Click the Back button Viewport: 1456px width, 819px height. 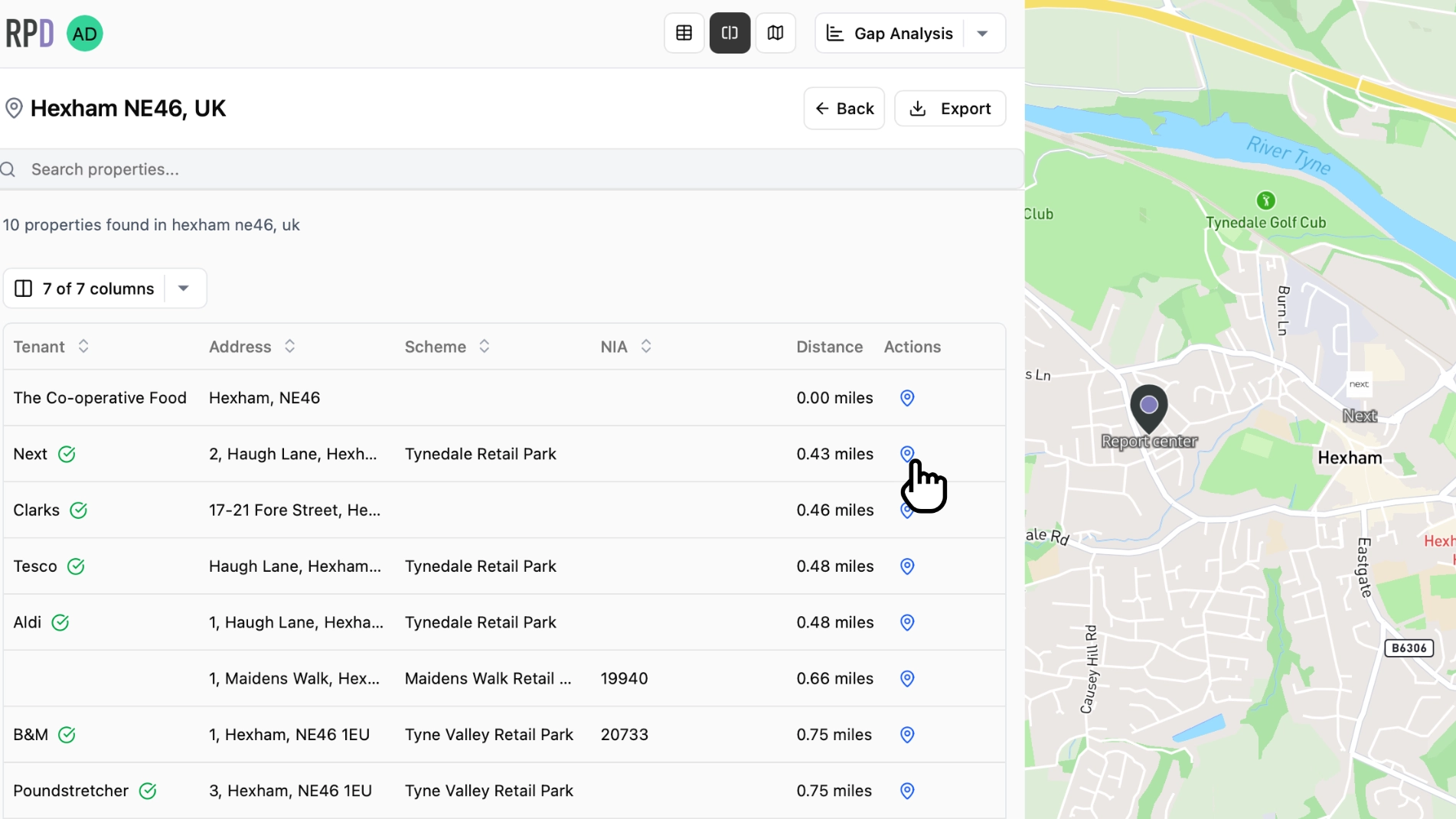(844, 108)
